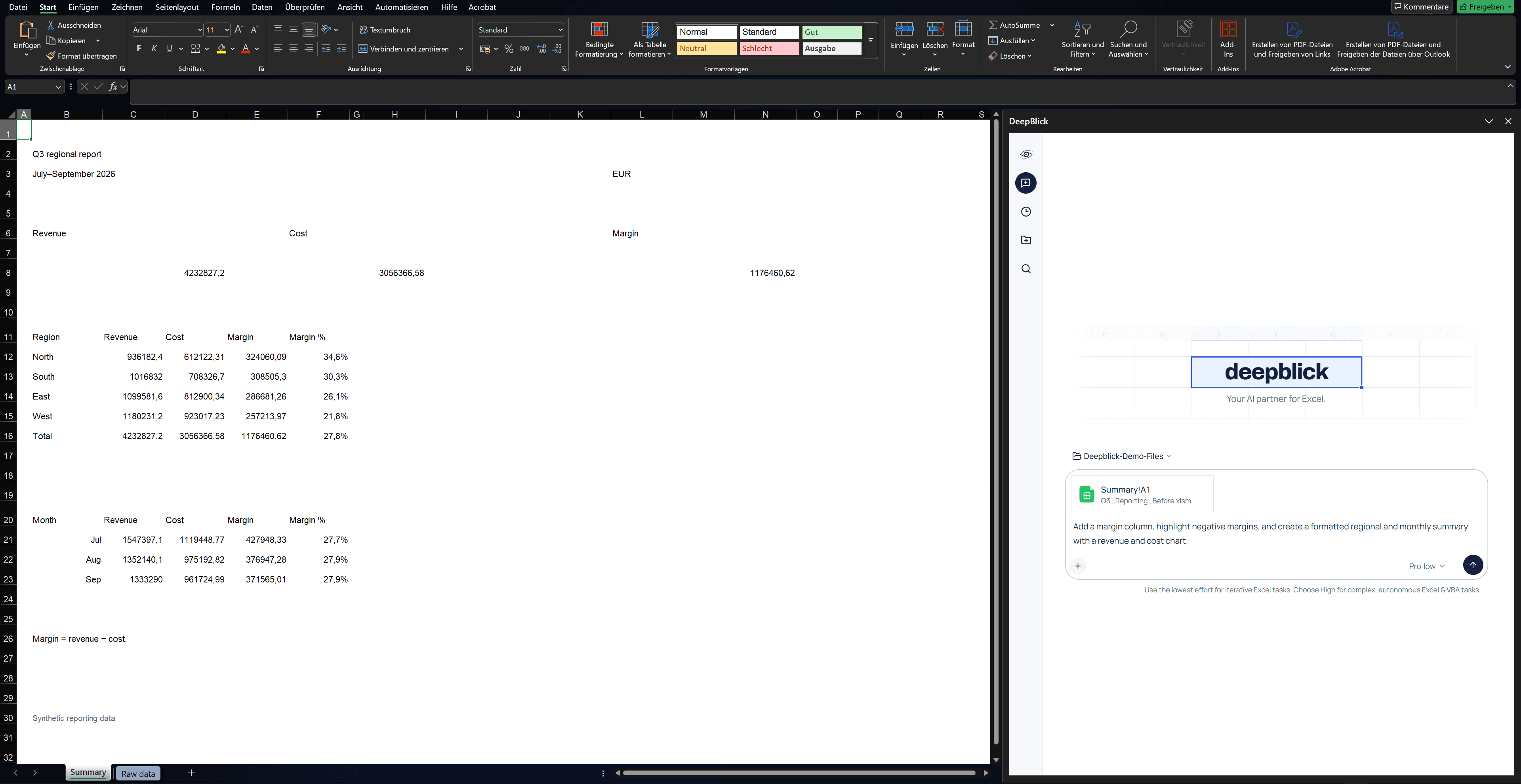Open the Einfügen ribbon tab
This screenshot has height=784, width=1521.
coord(83,7)
